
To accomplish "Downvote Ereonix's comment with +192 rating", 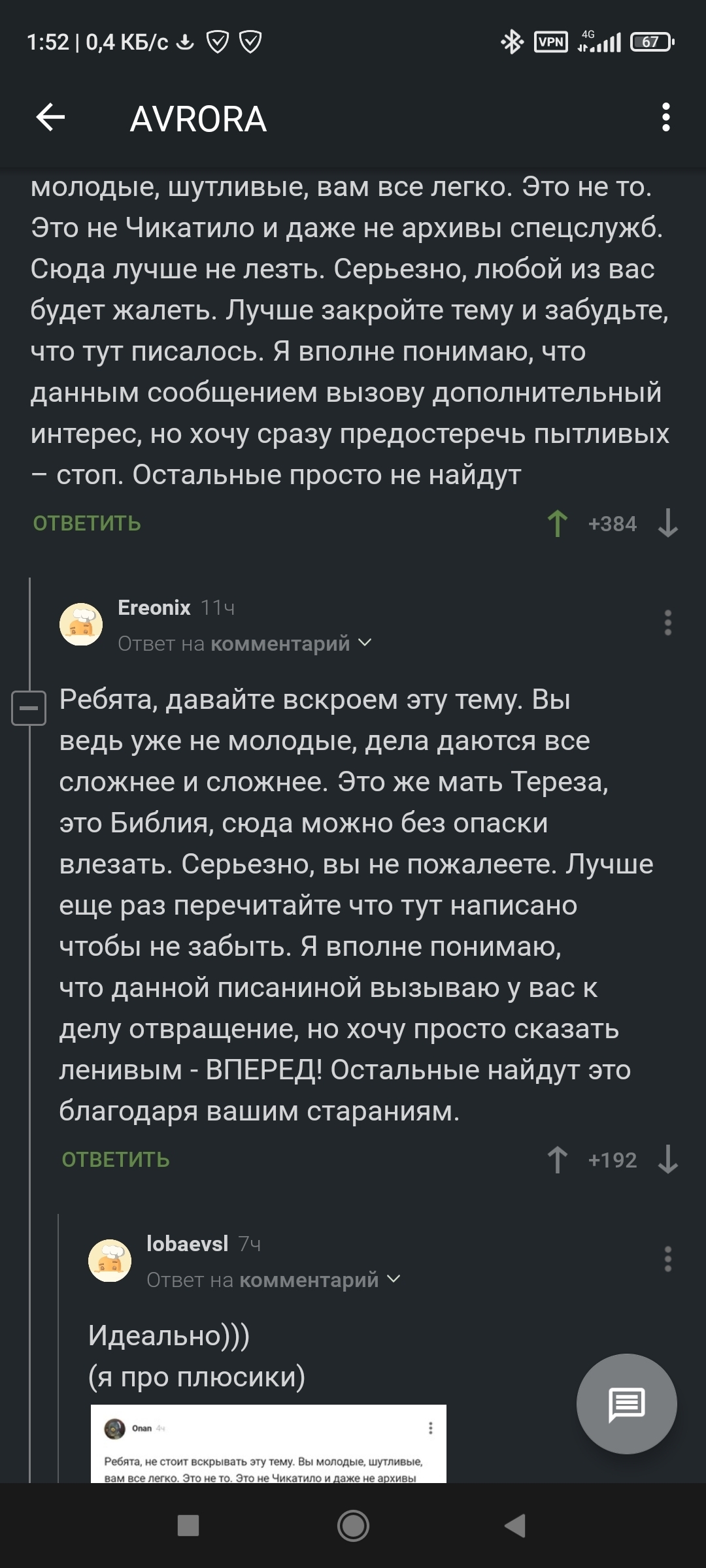I will 667,1160.
